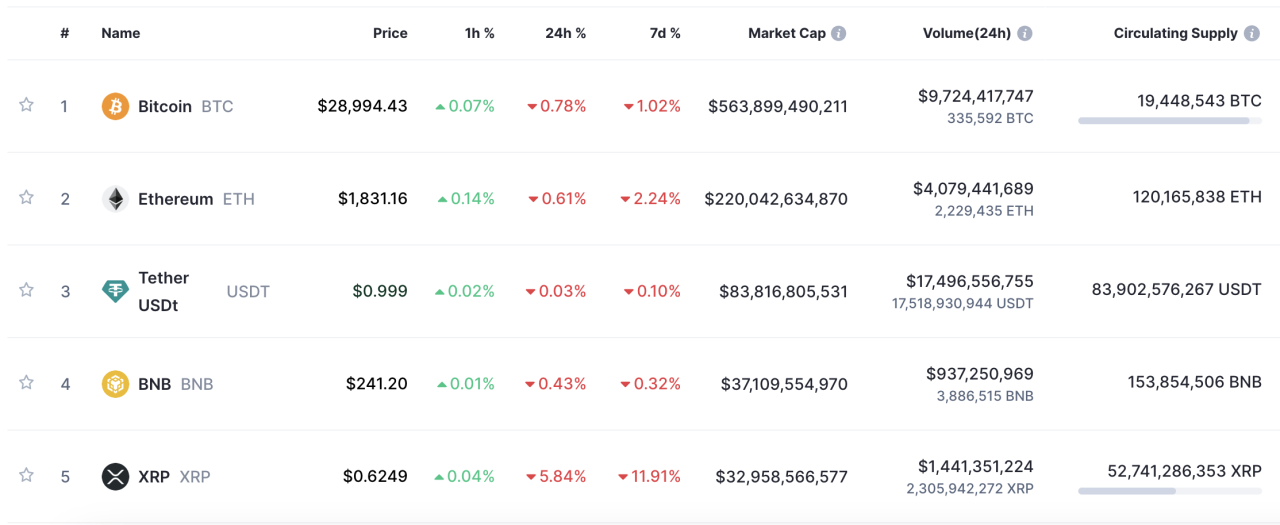Click Ethereum price $1,831.16

click(373, 198)
